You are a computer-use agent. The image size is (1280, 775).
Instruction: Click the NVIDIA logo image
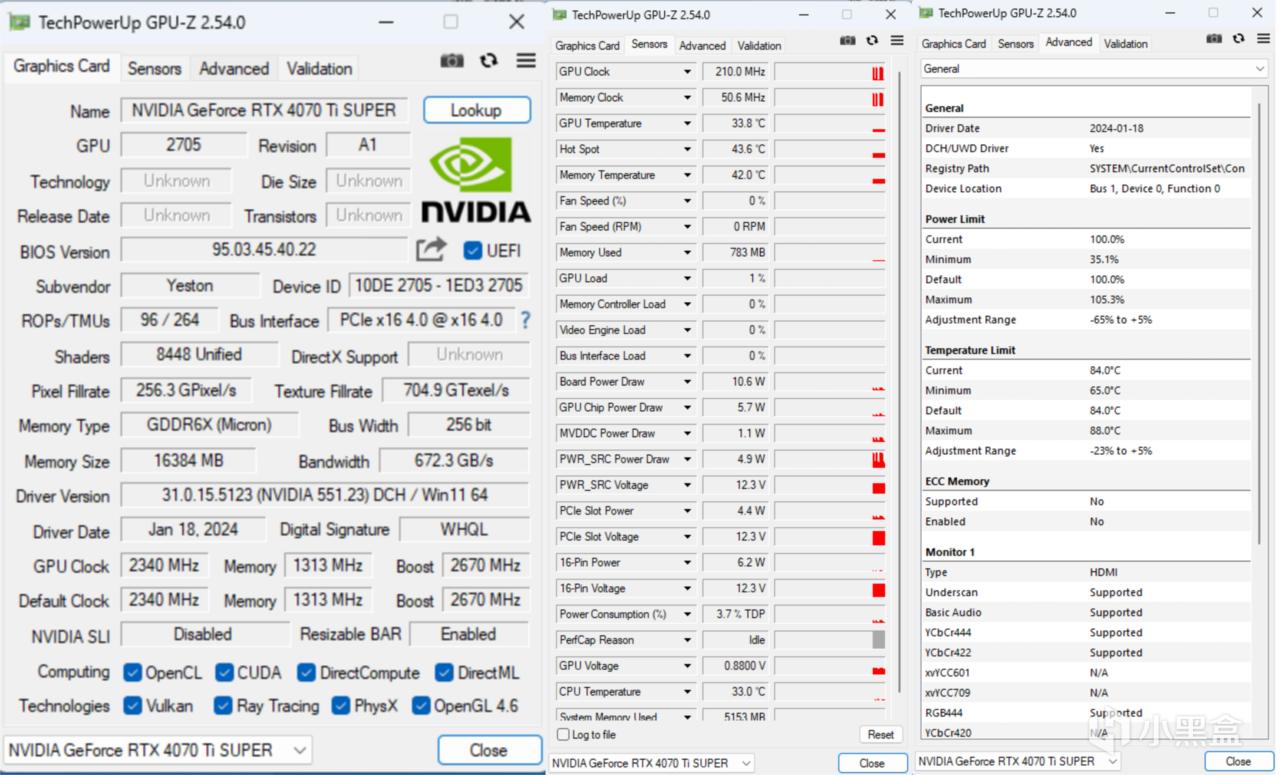pos(475,181)
